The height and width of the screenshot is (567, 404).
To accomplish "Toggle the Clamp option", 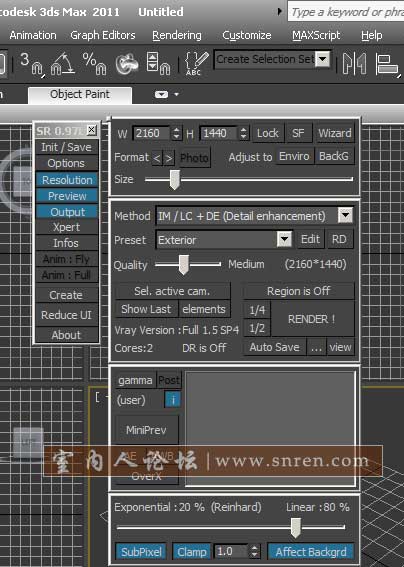I will 191,552.
